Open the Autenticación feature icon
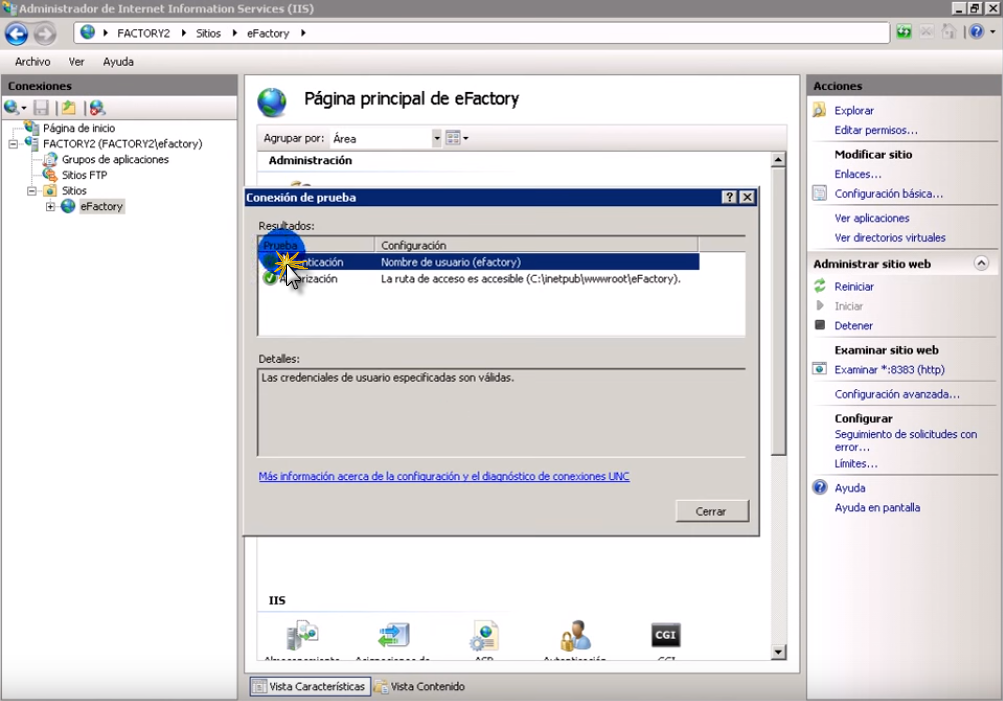The width and height of the screenshot is (1003, 701). tap(575, 635)
